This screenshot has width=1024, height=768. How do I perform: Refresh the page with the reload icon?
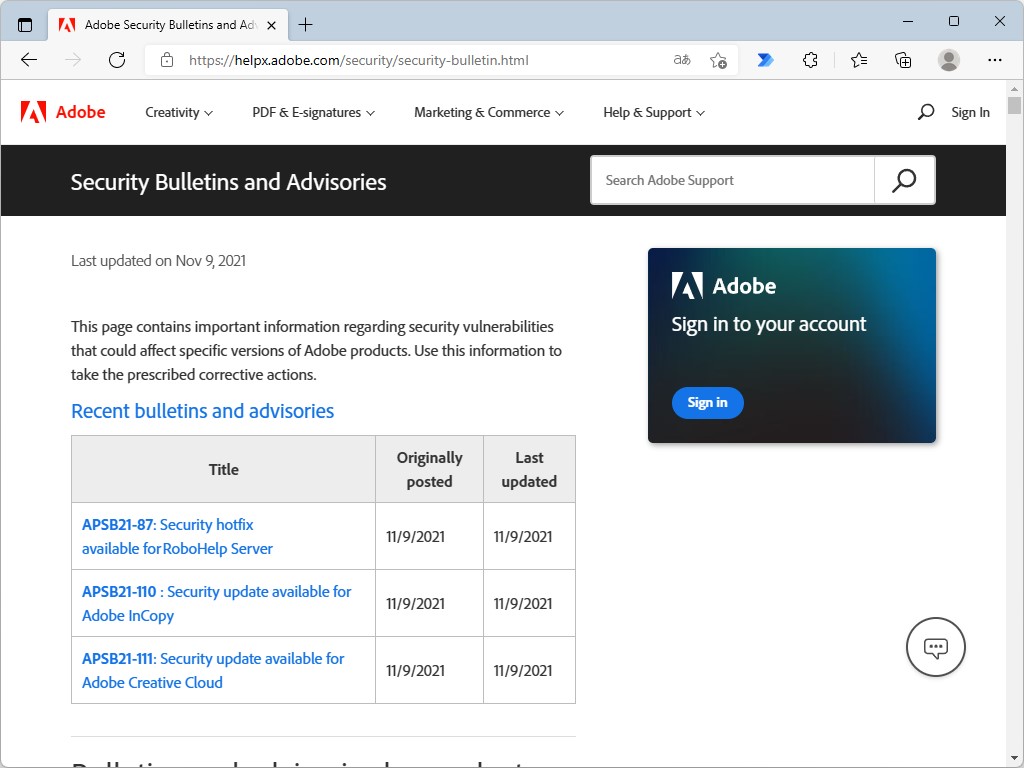tap(117, 60)
